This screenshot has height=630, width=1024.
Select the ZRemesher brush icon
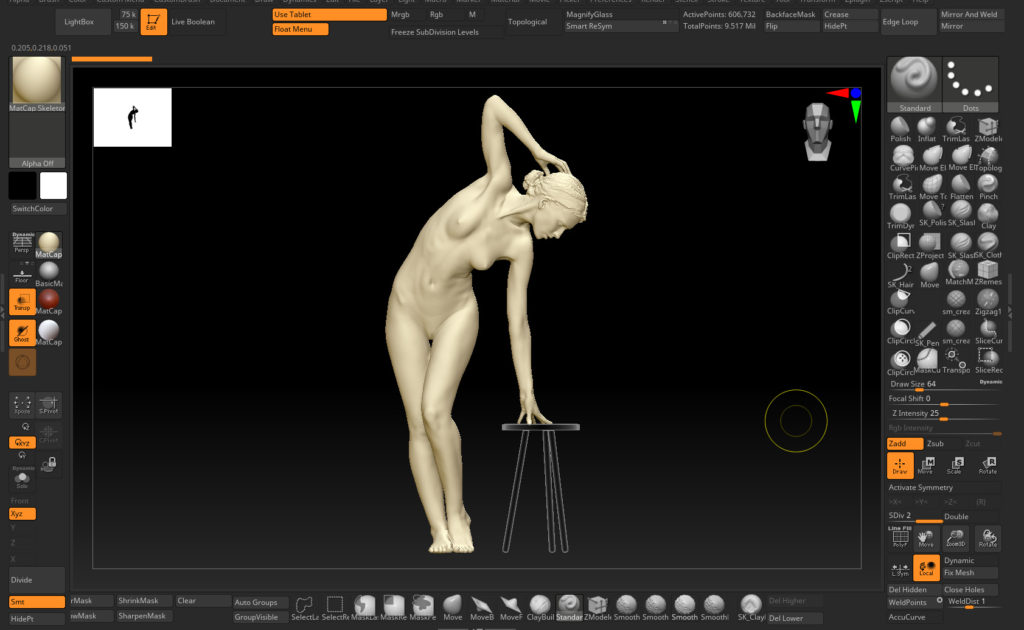tap(988, 271)
